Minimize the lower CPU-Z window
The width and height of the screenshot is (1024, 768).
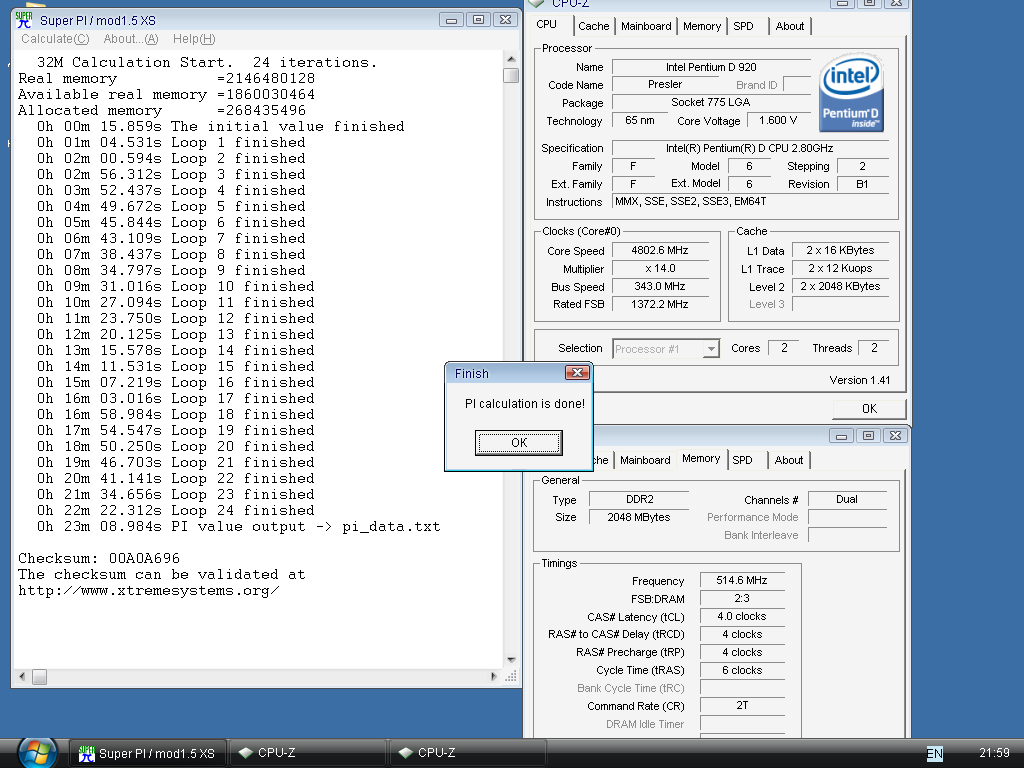pos(841,436)
